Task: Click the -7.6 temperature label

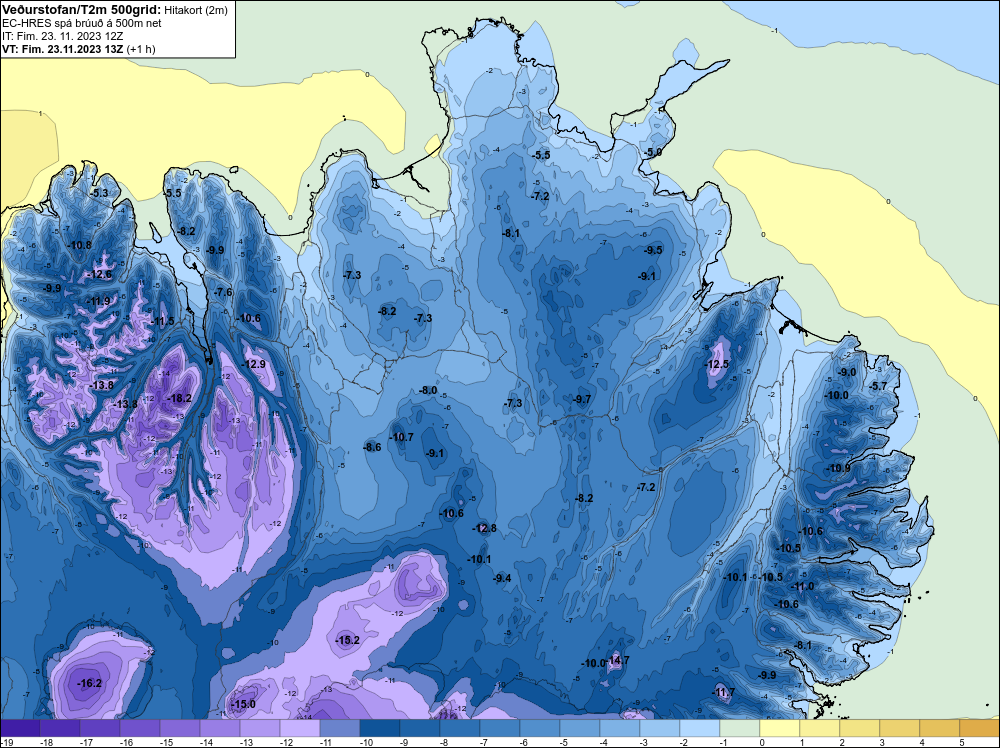Action: [223, 292]
